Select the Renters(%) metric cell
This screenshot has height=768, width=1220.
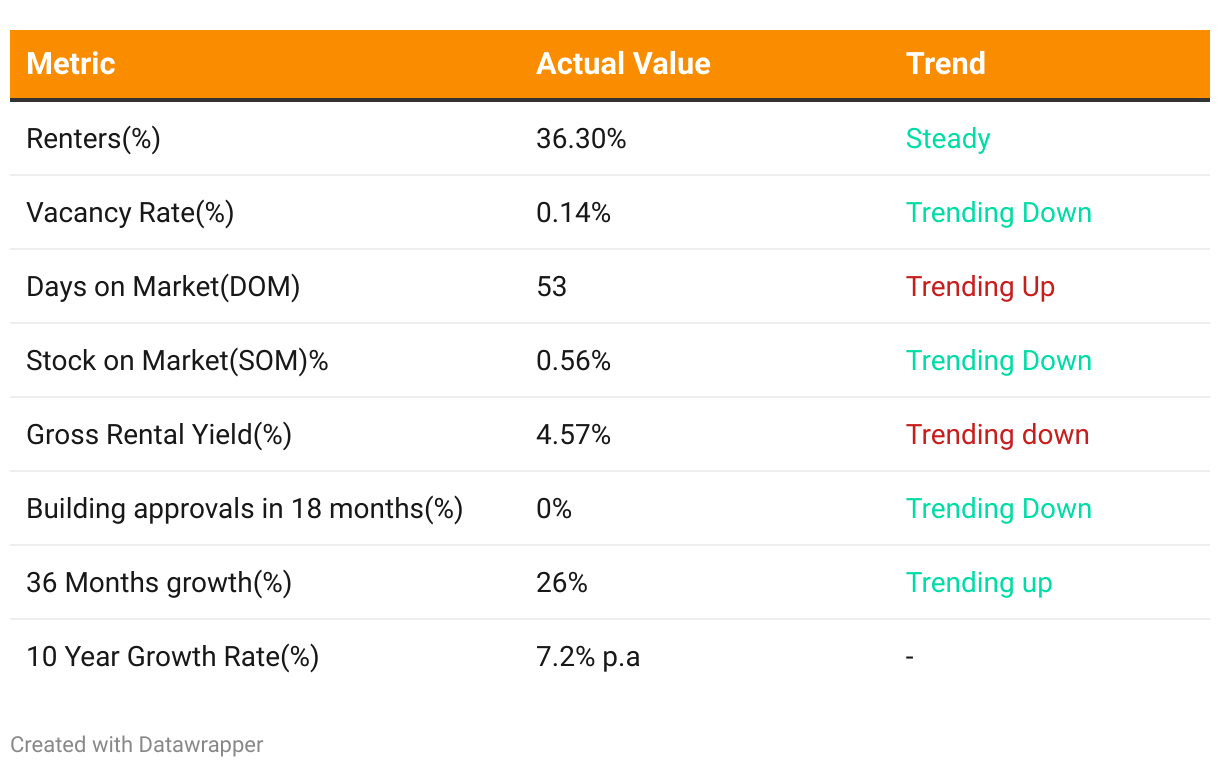93,139
